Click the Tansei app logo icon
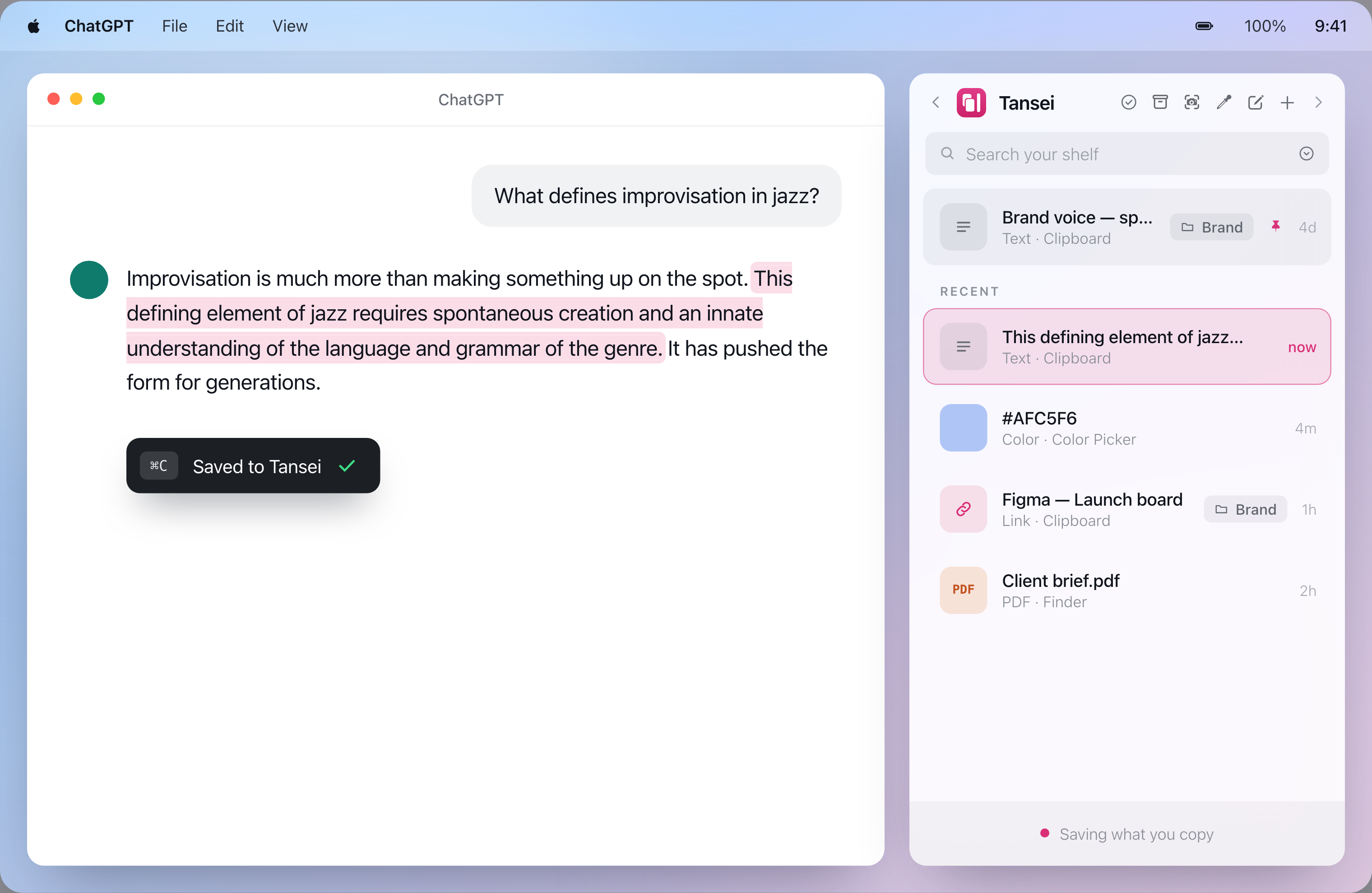 [971, 102]
